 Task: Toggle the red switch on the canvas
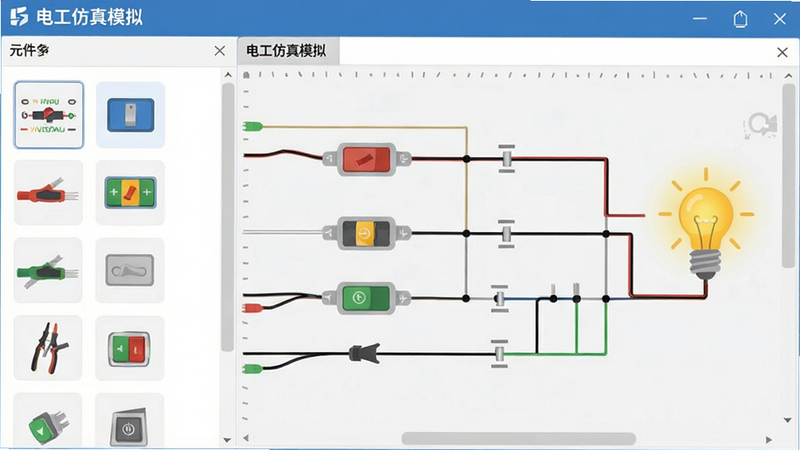[x=366, y=159]
